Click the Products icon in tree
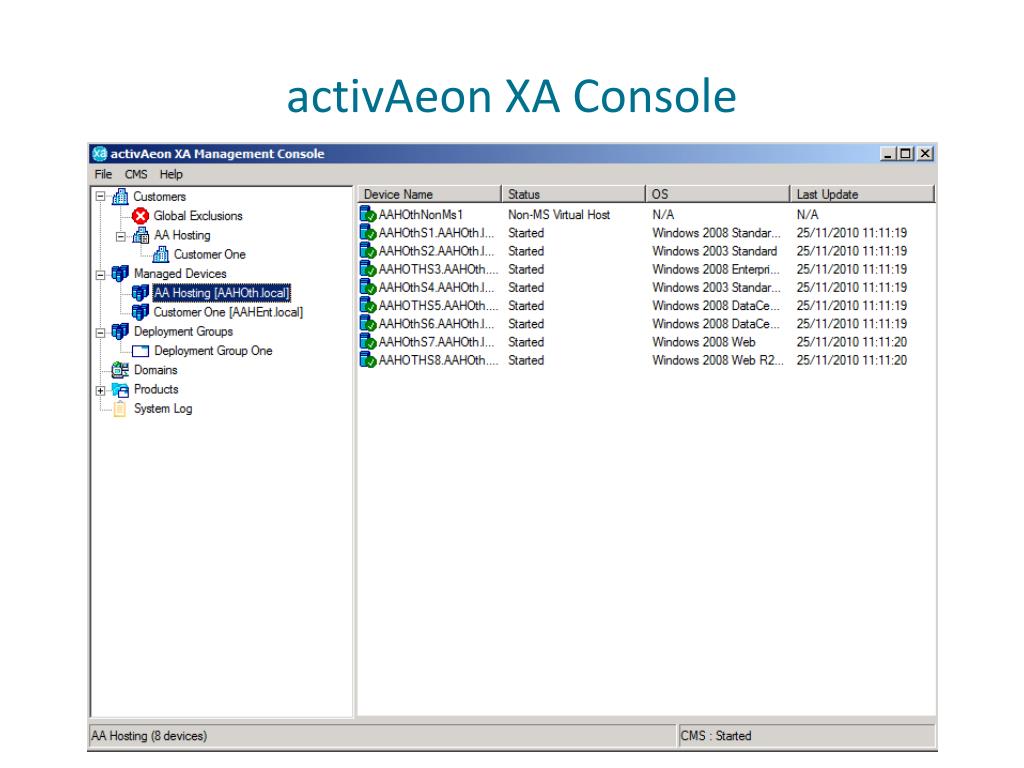This screenshot has height=768, width=1024. (120, 389)
